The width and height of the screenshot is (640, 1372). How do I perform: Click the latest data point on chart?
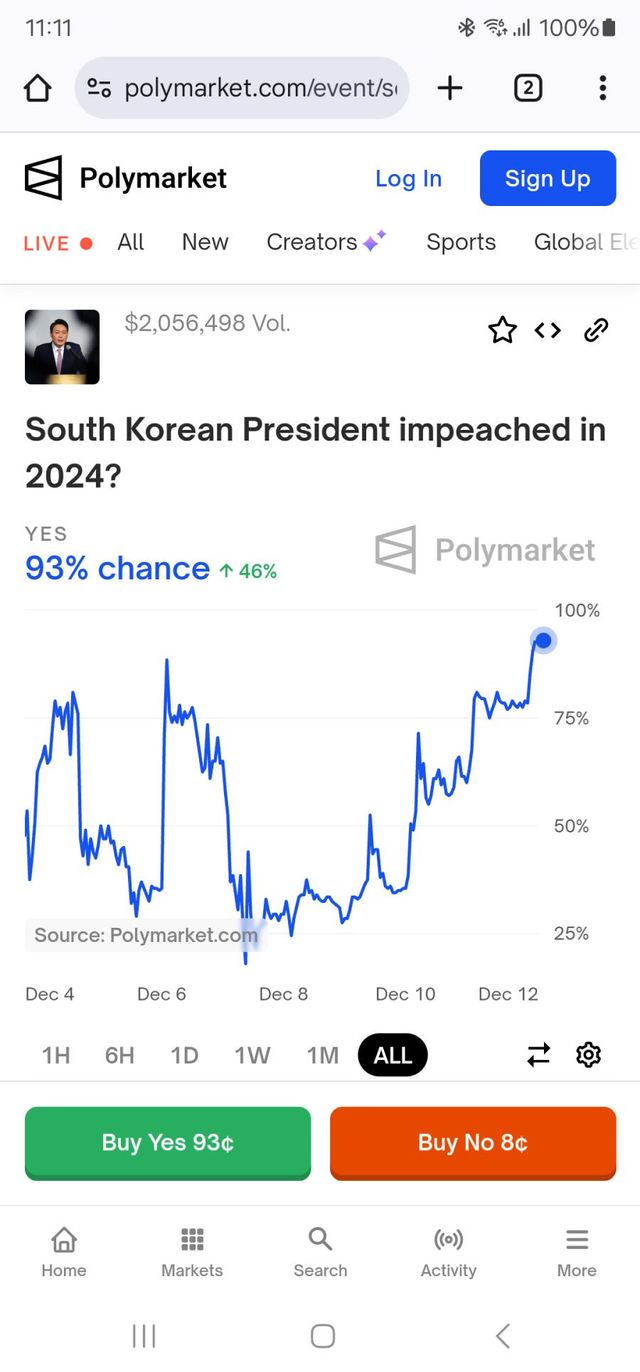(x=543, y=640)
